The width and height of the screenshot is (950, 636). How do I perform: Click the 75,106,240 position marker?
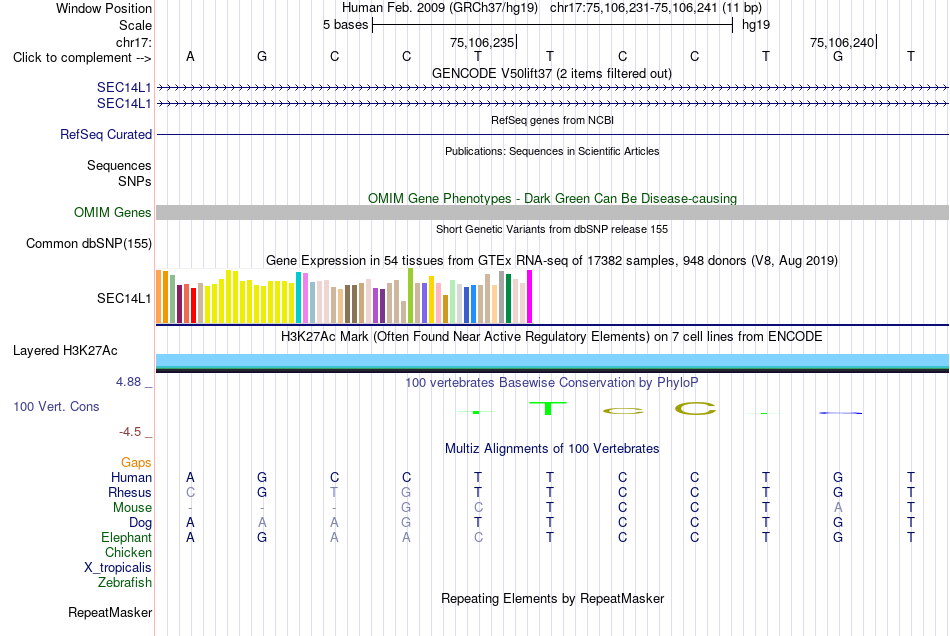843,42
